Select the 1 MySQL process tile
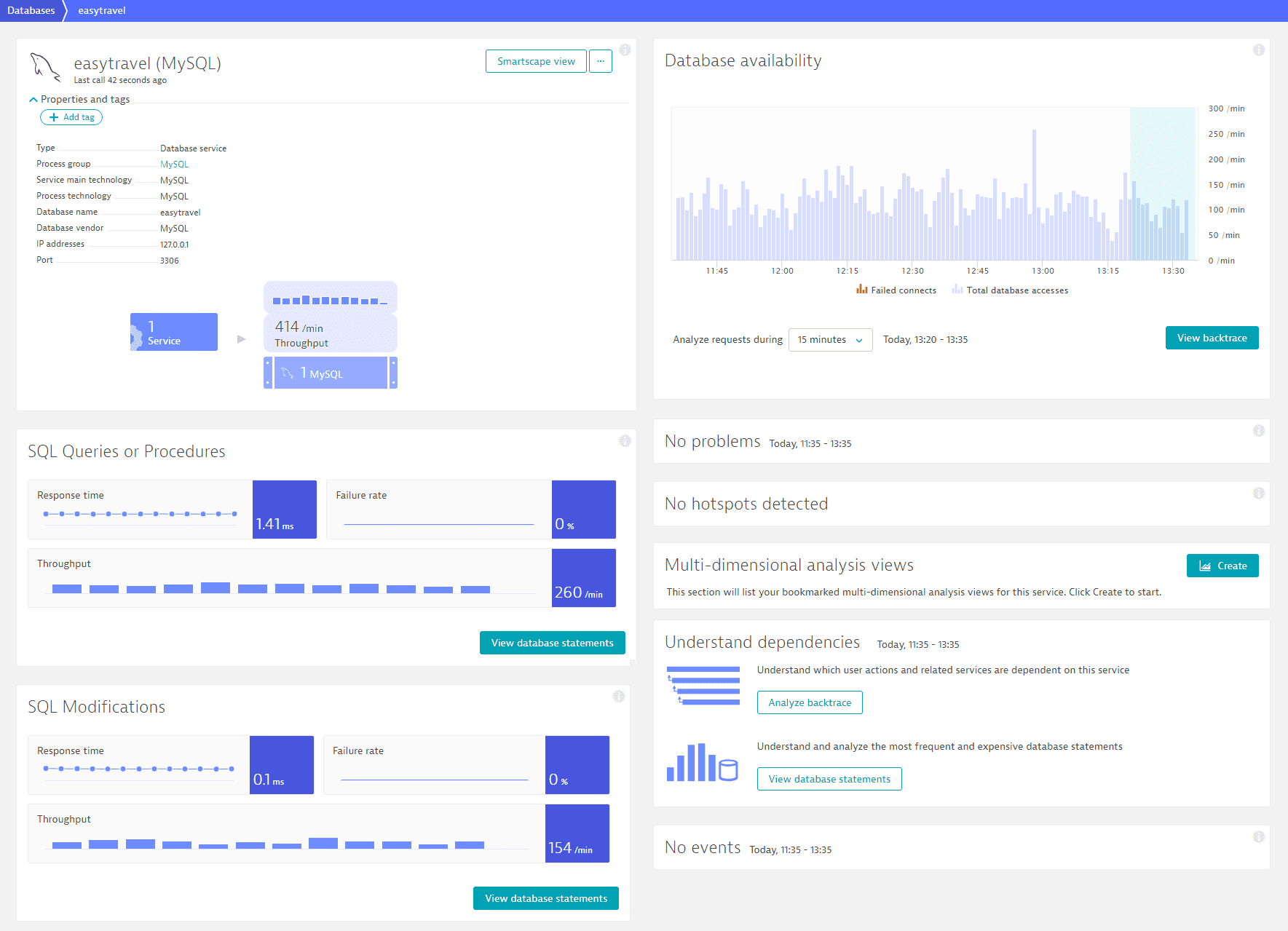Image resolution: width=1288 pixels, height=931 pixels. coord(331,373)
